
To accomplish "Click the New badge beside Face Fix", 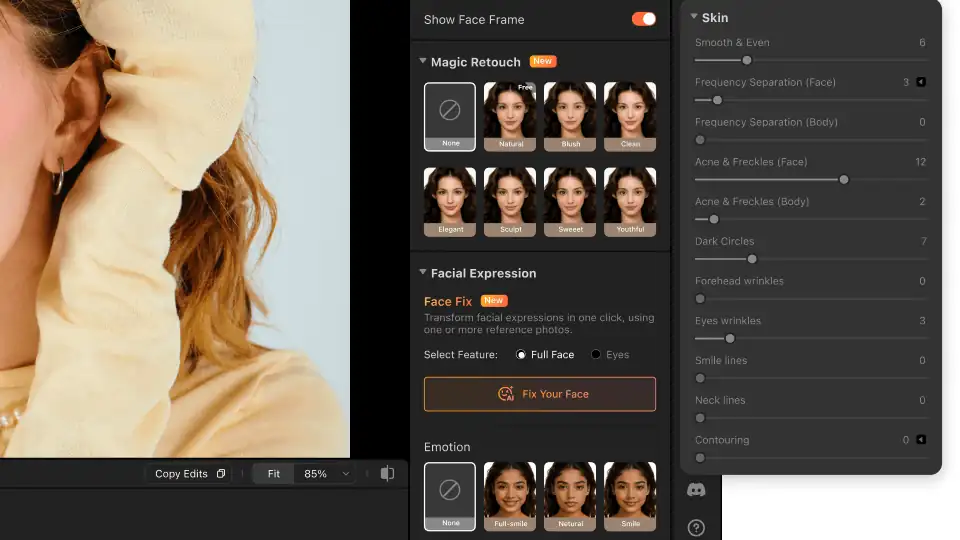I will point(493,301).
